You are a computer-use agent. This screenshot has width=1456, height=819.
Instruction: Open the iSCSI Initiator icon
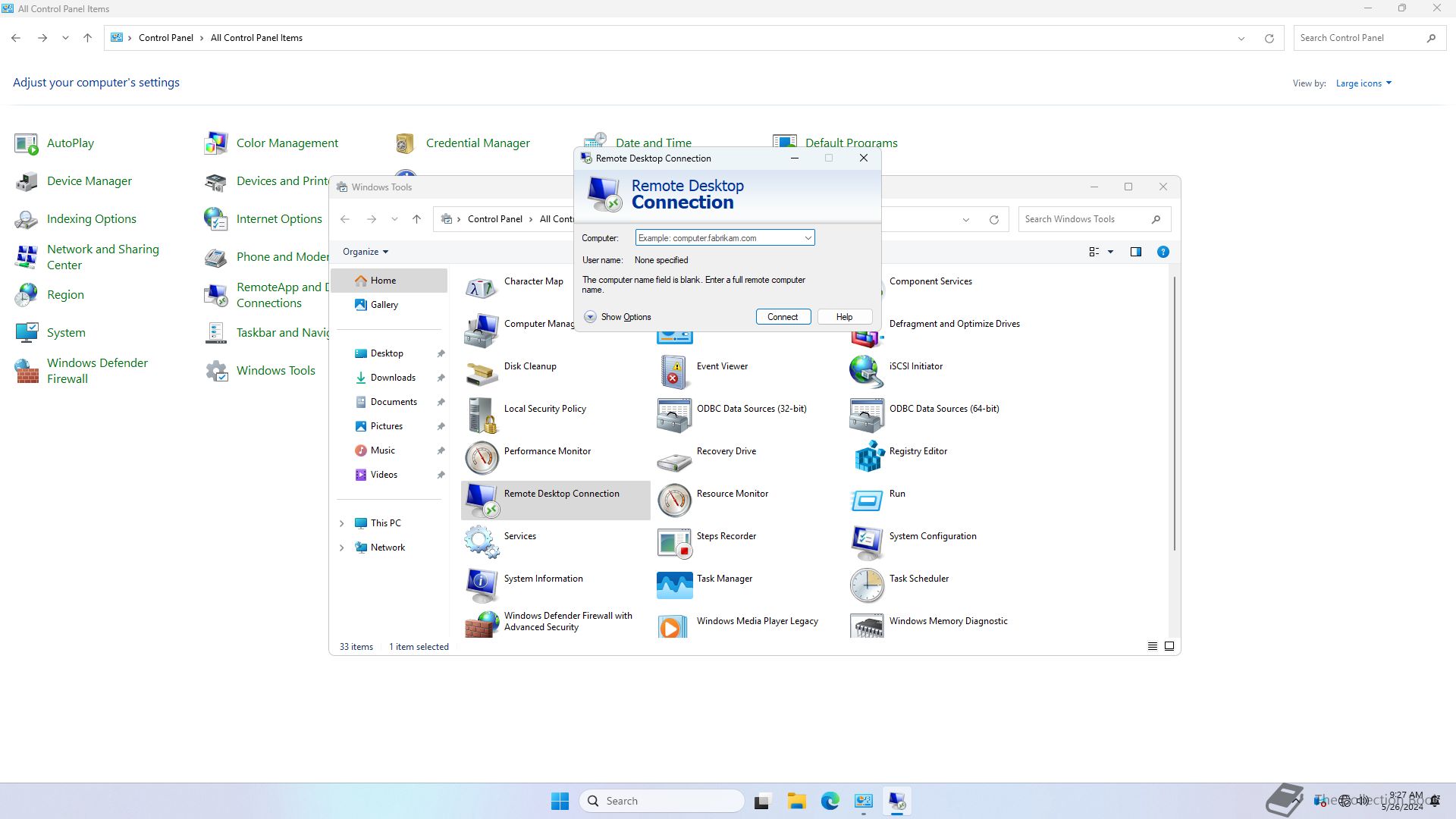(x=867, y=372)
